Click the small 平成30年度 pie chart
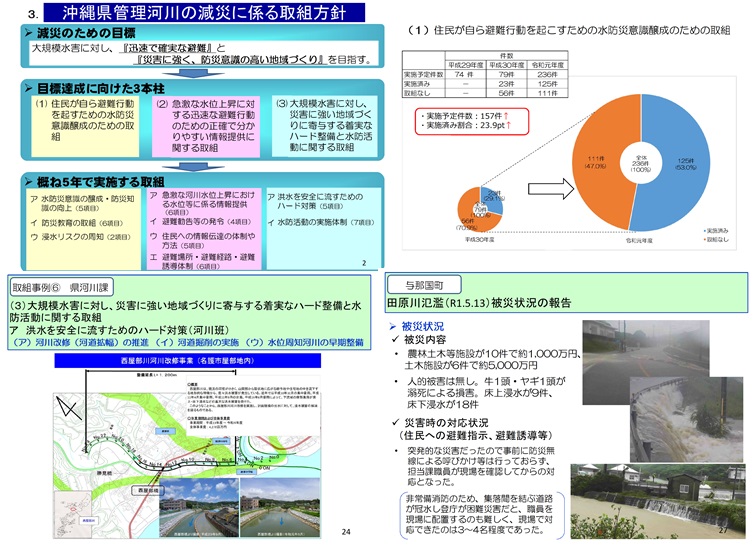The image size is (754, 545). [x=480, y=209]
